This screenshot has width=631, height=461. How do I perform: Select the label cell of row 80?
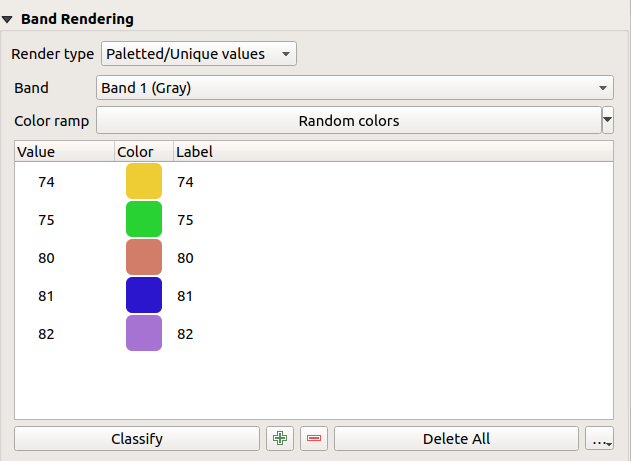(185, 258)
